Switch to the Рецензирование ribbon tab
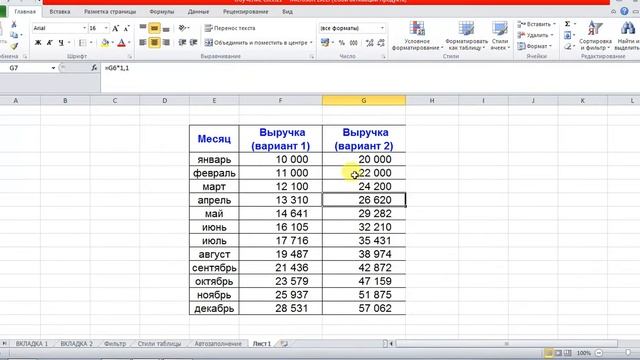The height and width of the screenshot is (360, 640). (246, 12)
